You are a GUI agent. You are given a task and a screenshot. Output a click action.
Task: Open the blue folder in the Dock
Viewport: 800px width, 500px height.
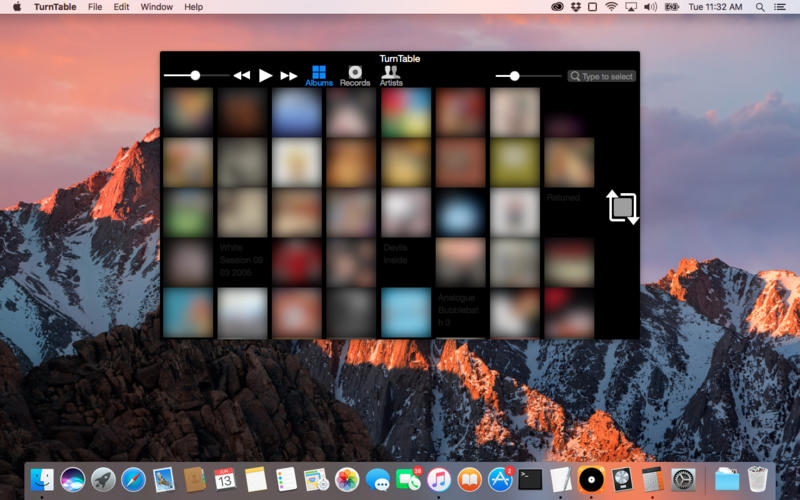(x=727, y=480)
